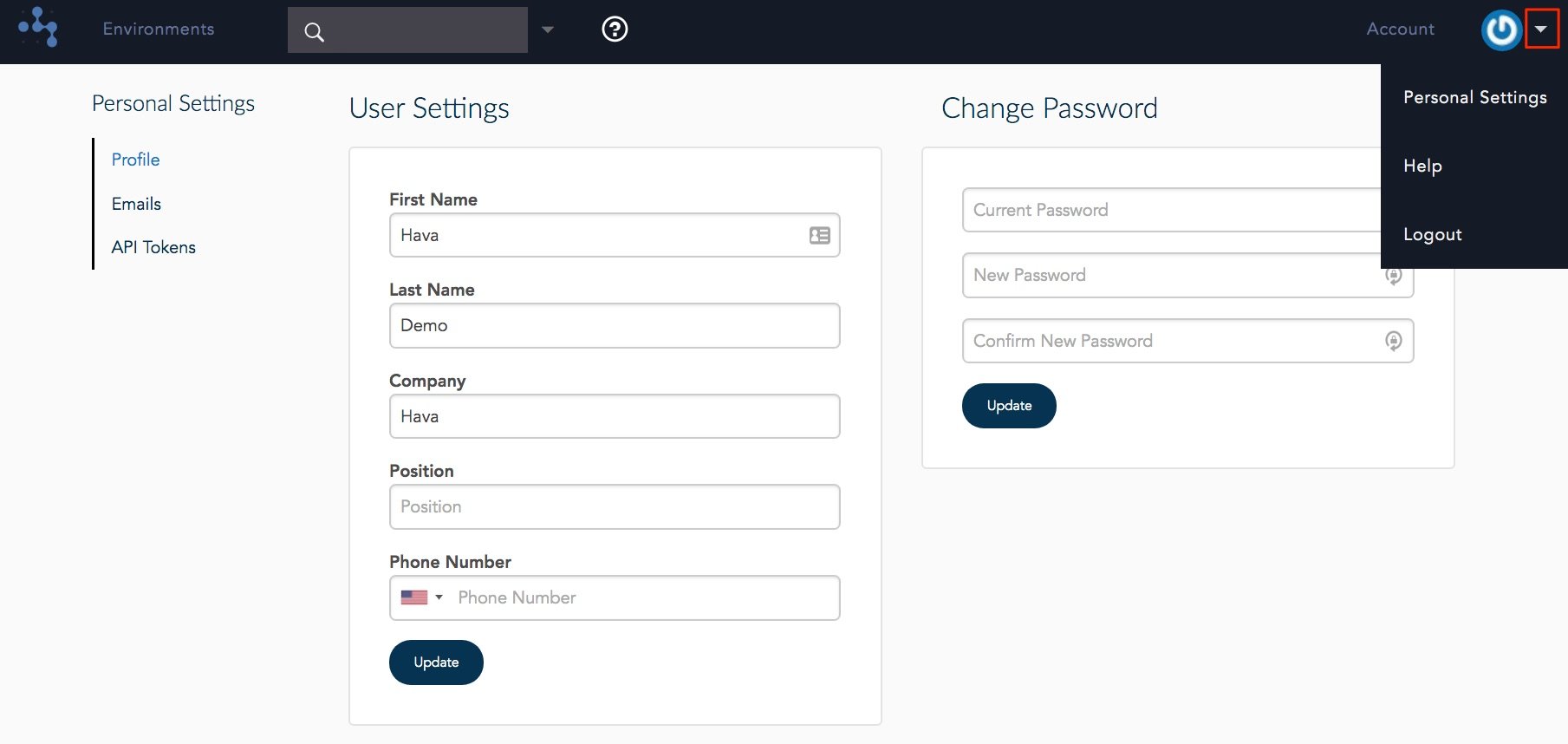The height and width of the screenshot is (744, 1568).
Task: Focus the Company field
Action: pos(615,416)
